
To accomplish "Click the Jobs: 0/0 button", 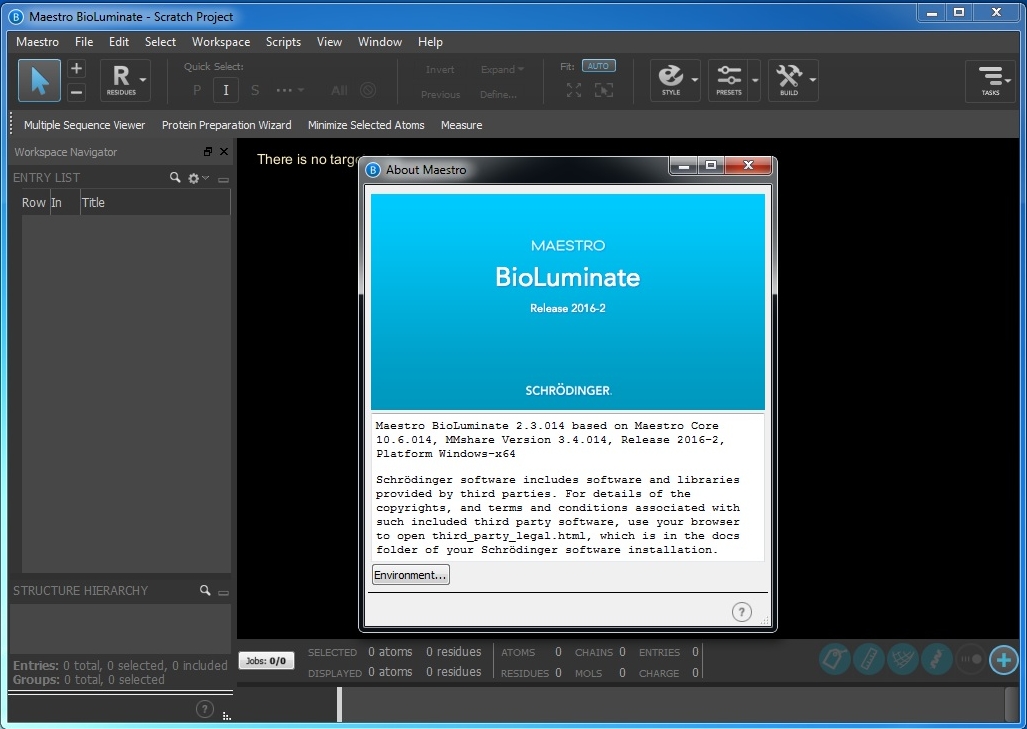I will [266, 661].
